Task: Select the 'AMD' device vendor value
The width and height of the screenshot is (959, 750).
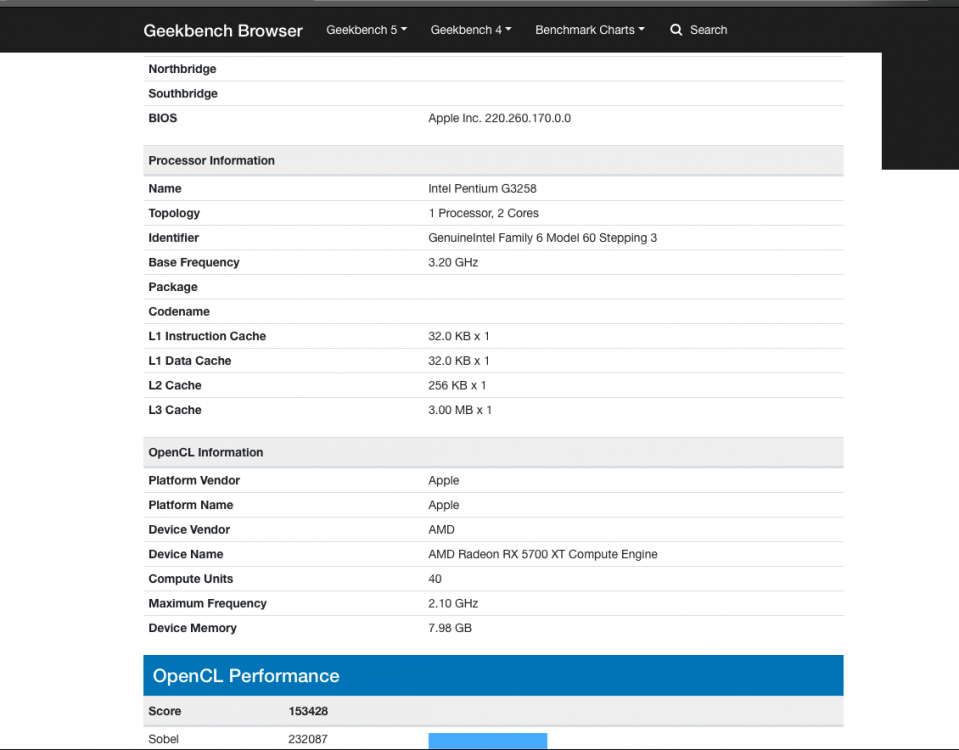Action: tap(441, 529)
